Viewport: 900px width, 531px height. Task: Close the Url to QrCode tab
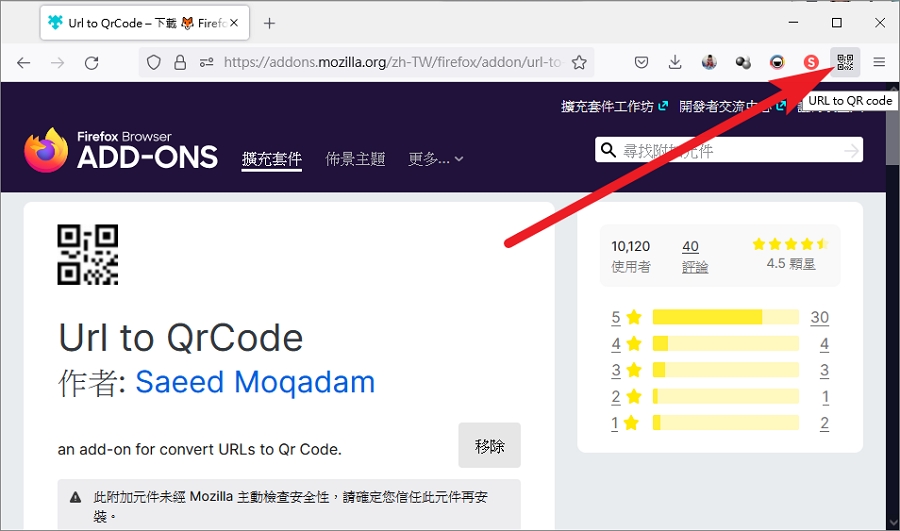[234, 23]
